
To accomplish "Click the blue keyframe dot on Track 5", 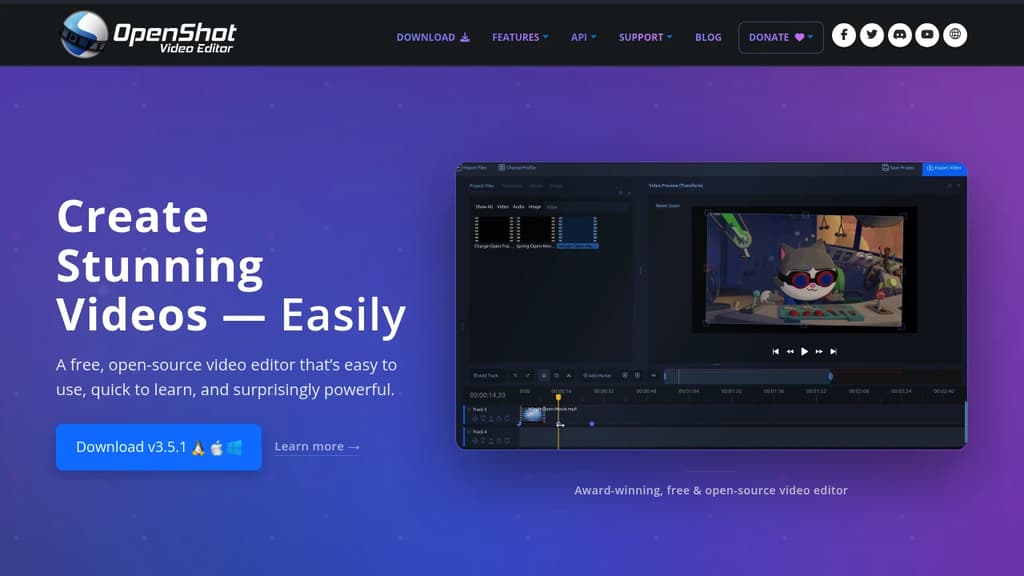I will coord(592,424).
